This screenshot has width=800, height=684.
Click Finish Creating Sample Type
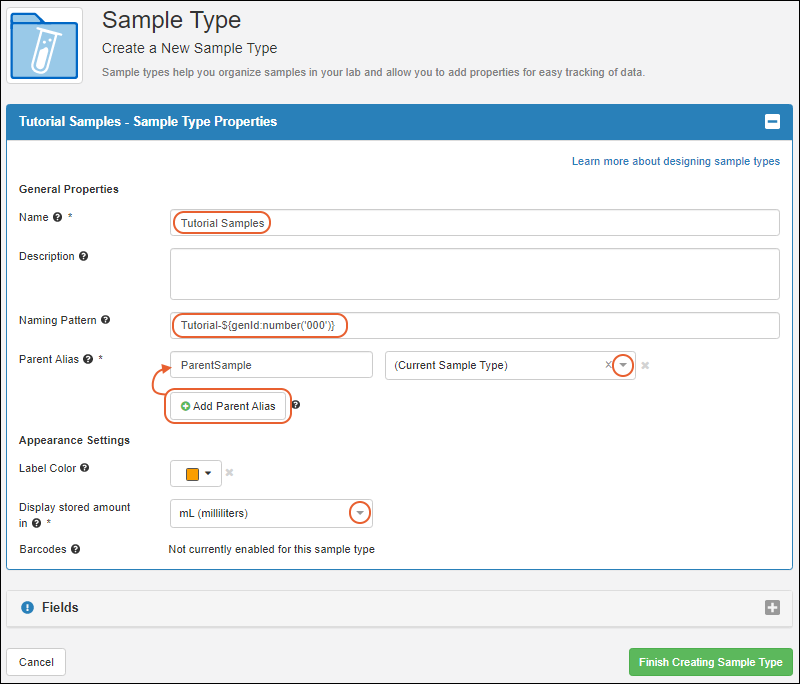[710, 662]
